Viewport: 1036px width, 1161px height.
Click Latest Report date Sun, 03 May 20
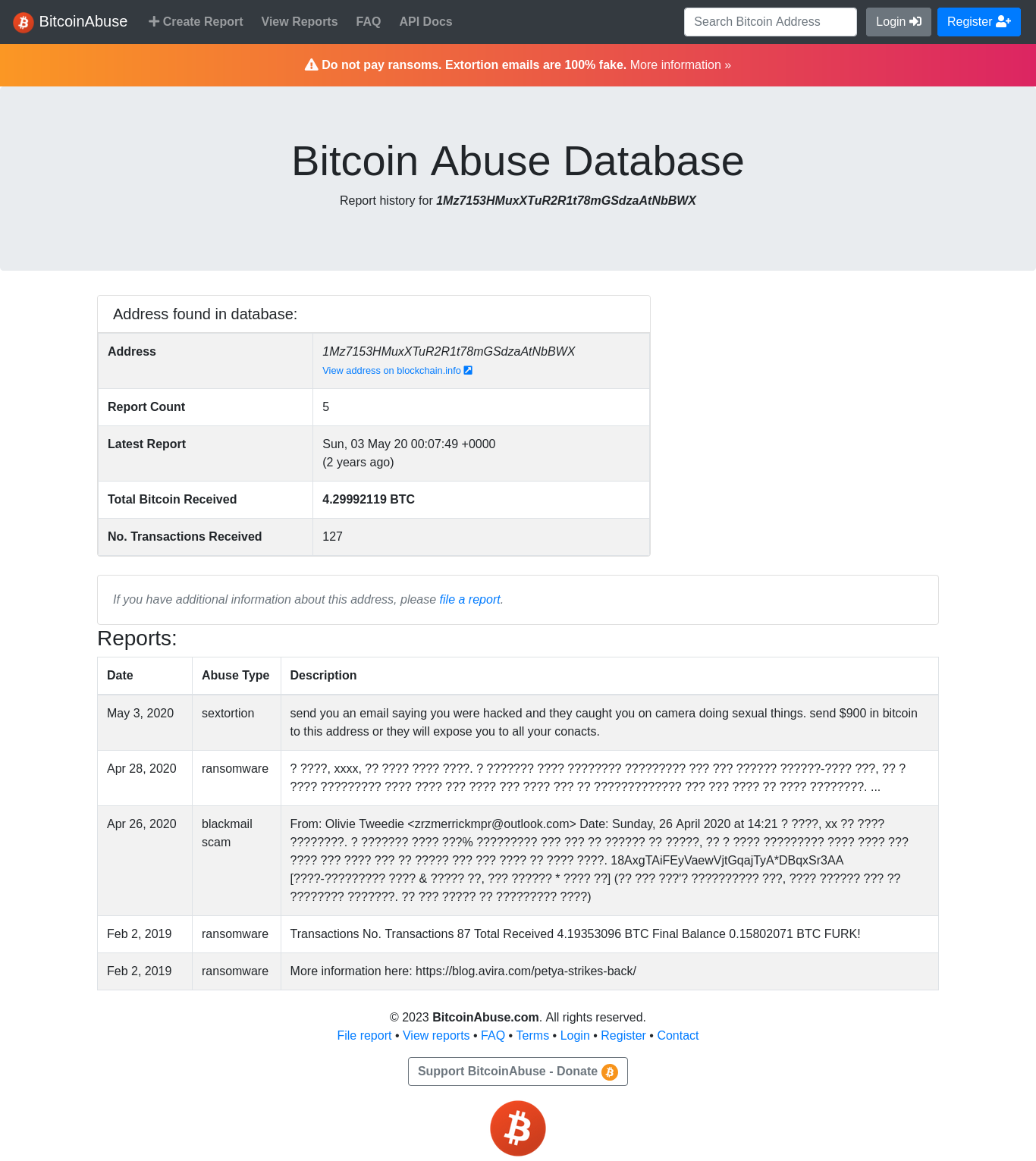point(409,444)
